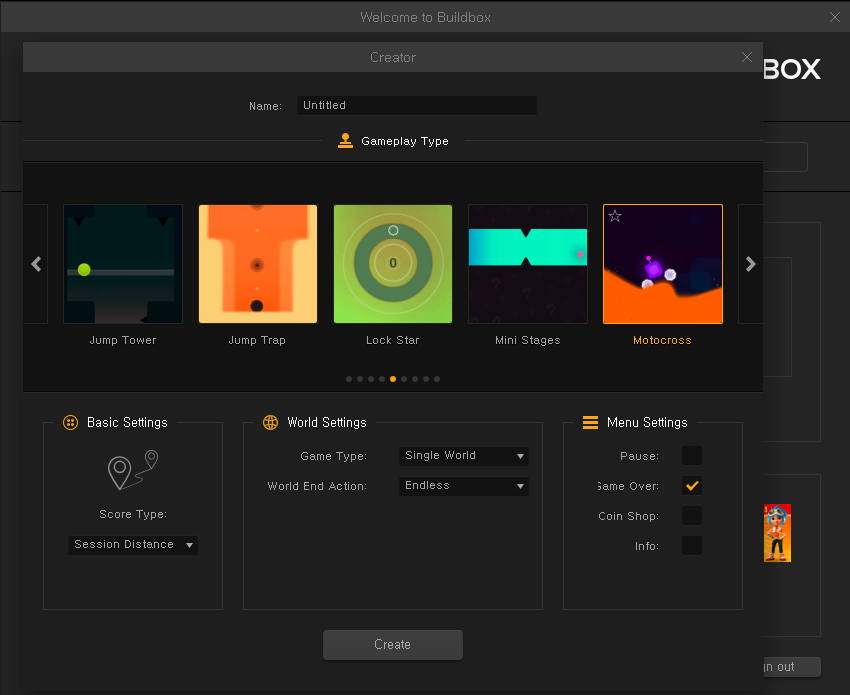Screen dimensions: 850x695
Task: Select the Lock Star gameplay thumbnail
Action: click(393, 264)
